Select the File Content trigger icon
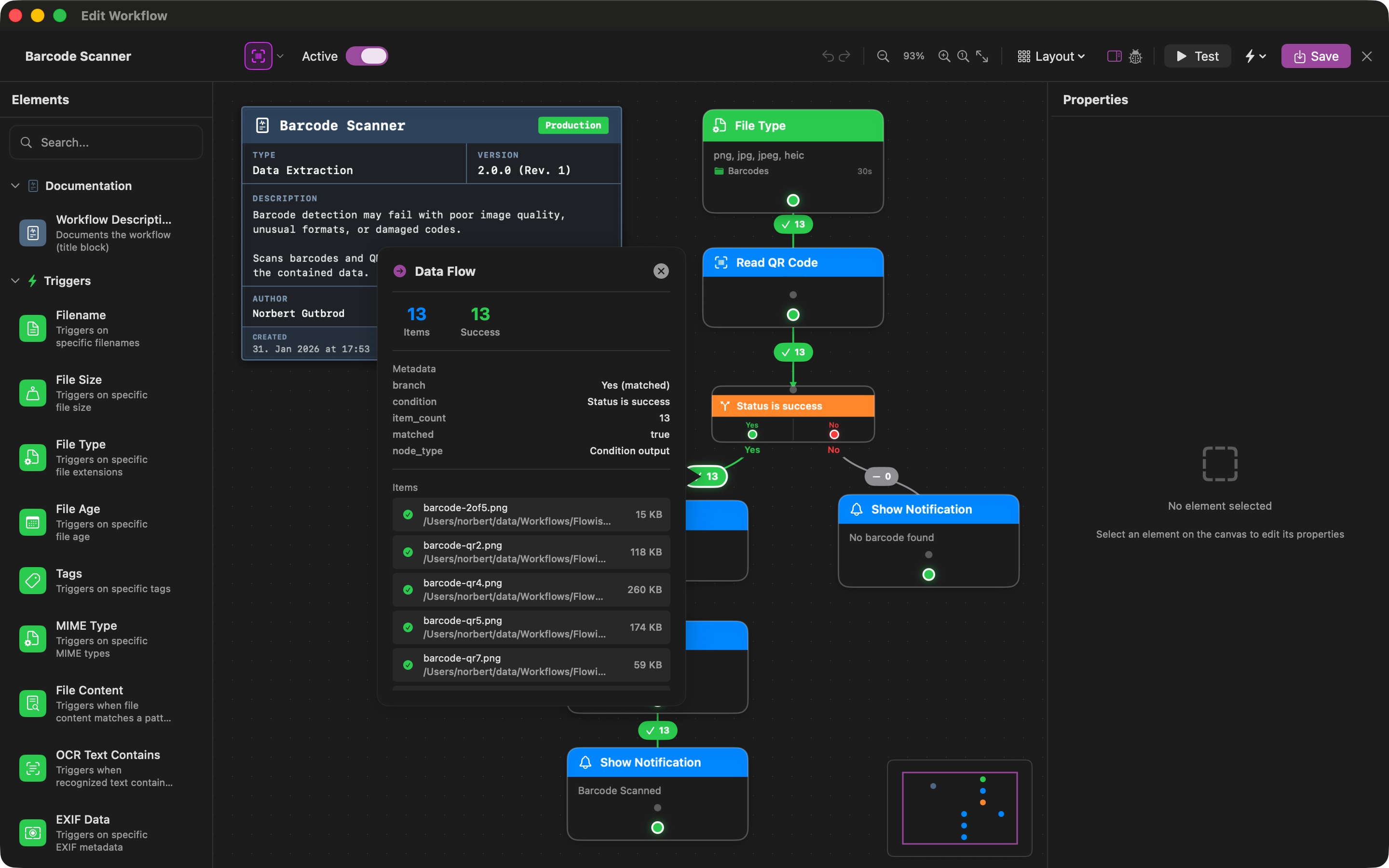Viewport: 1389px width, 868px height. (33, 704)
